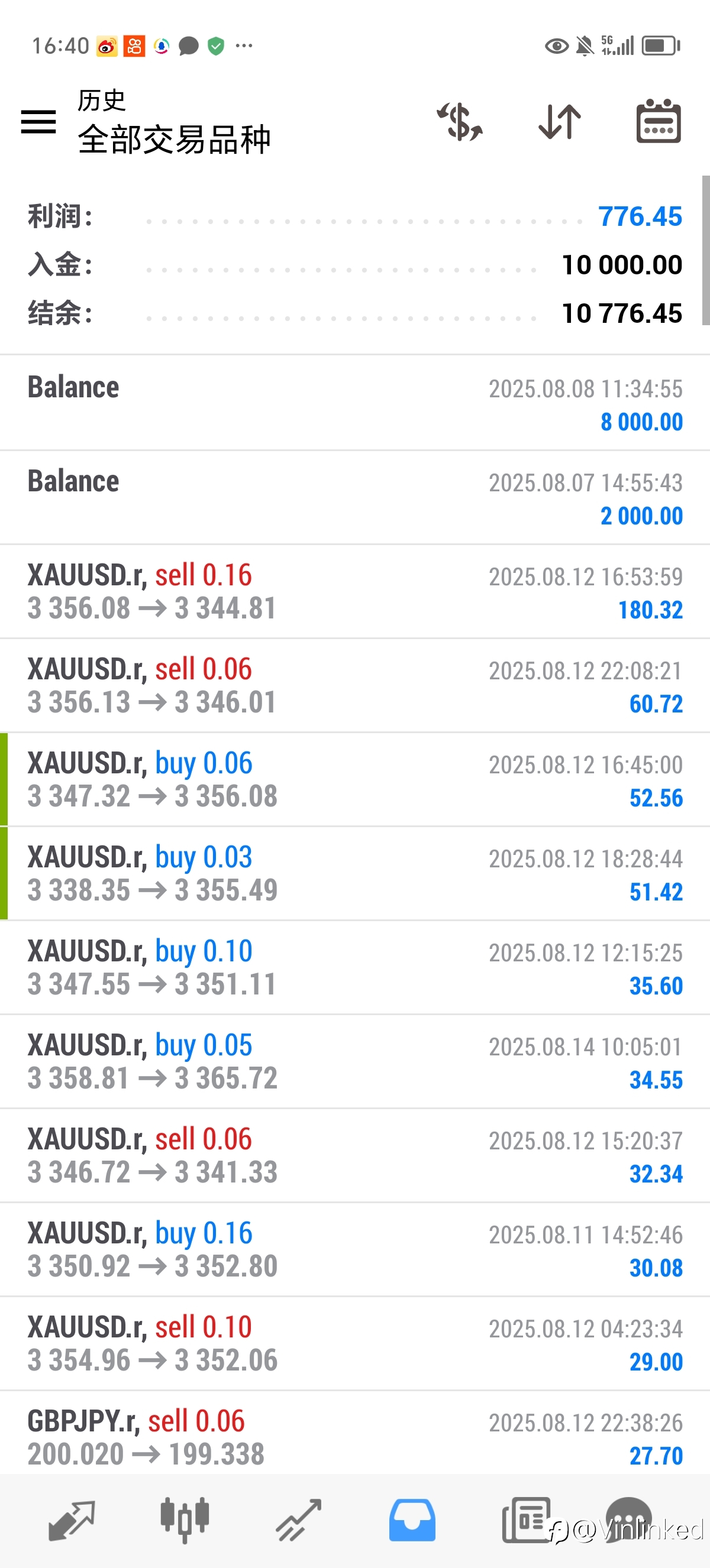Image resolution: width=710 pixels, height=1568 pixels.
Task: Open the calendar date range picker
Action: [x=659, y=121]
